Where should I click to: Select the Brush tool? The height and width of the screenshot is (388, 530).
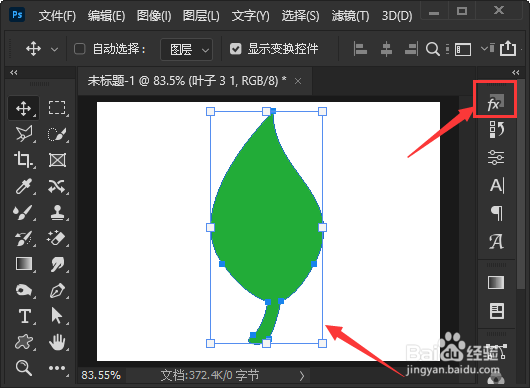tap(23, 212)
